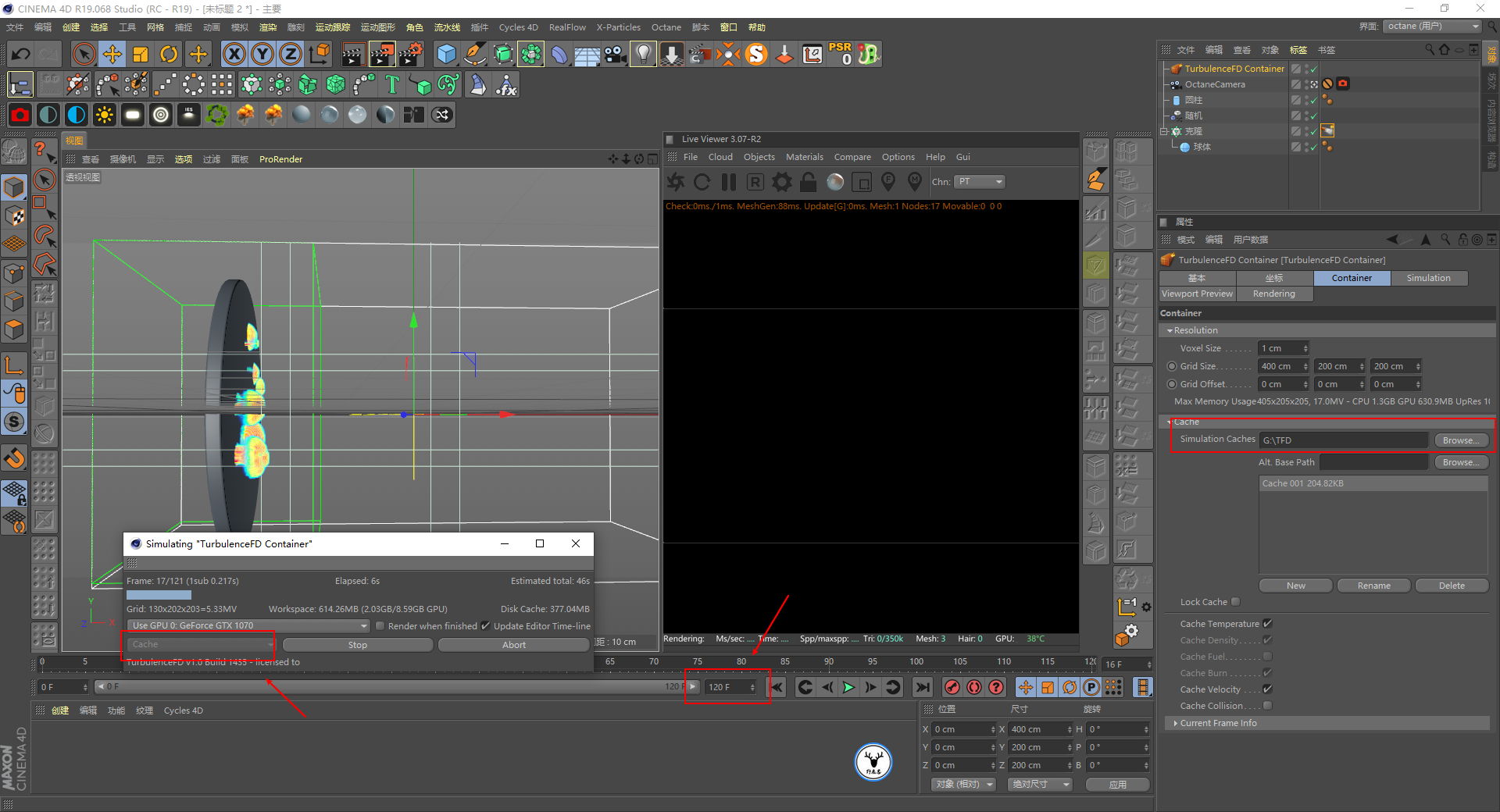1500x812 pixels.
Task: Expand the Current Frame Info section
Action: pos(1218,723)
